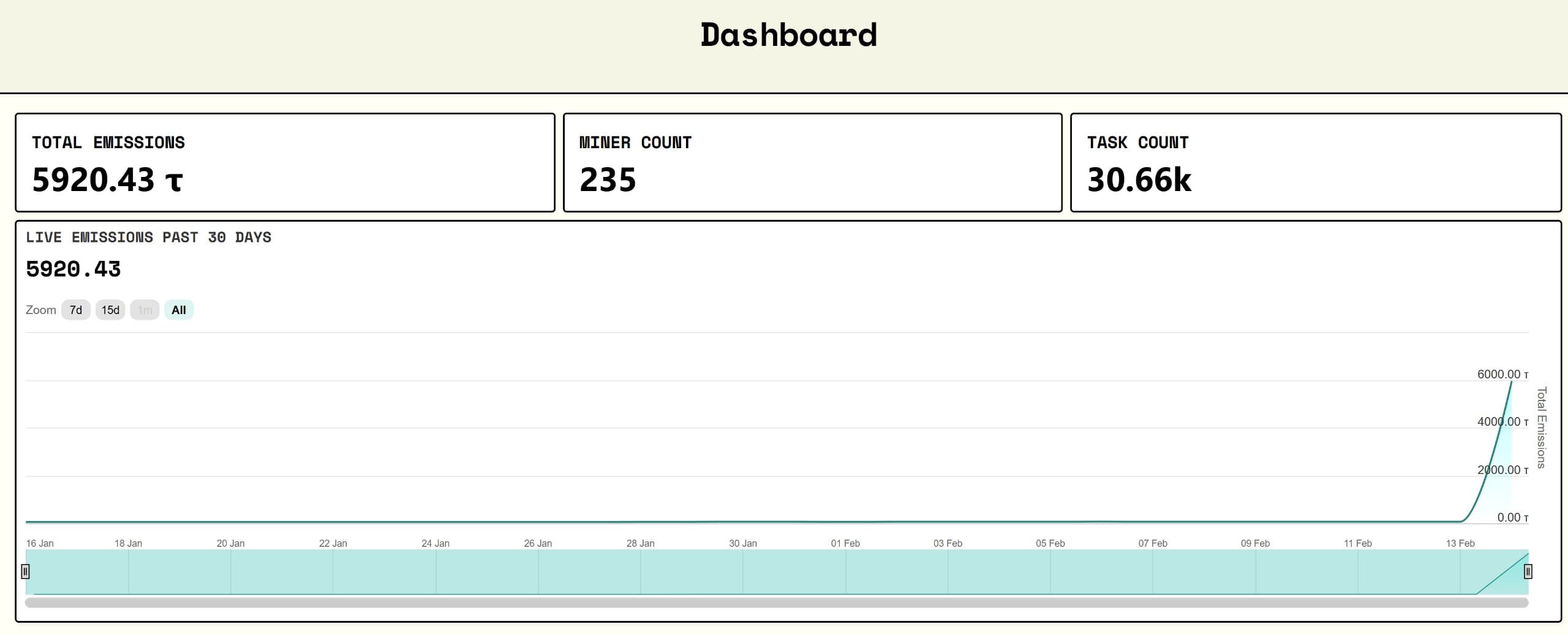Image resolution: width=1568 pixels, height=635 pixels.
Task: Open the Total Emissions stat card
Action: [285, 162]
